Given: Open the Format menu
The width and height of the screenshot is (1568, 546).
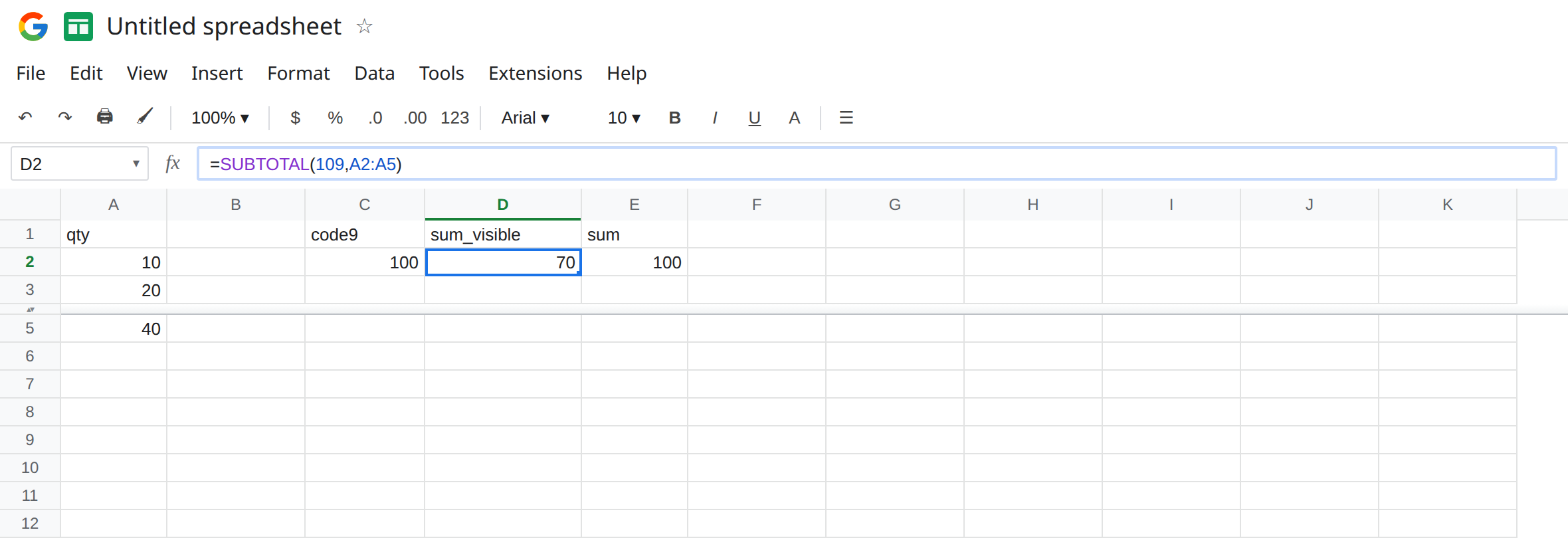Looking at the screenshot, I should click(x=298, y=73).
